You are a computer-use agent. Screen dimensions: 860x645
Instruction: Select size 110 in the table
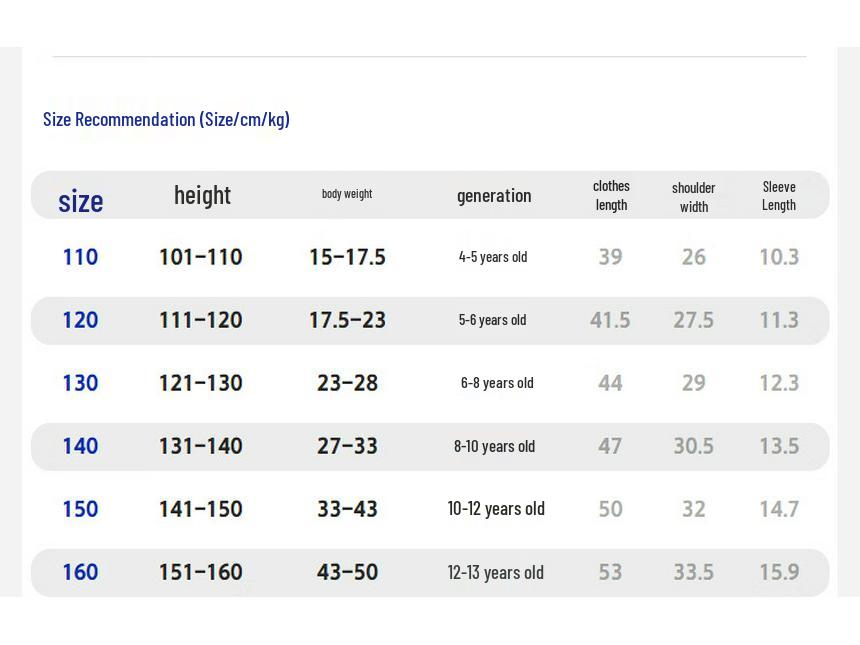(x=81, y=257)
